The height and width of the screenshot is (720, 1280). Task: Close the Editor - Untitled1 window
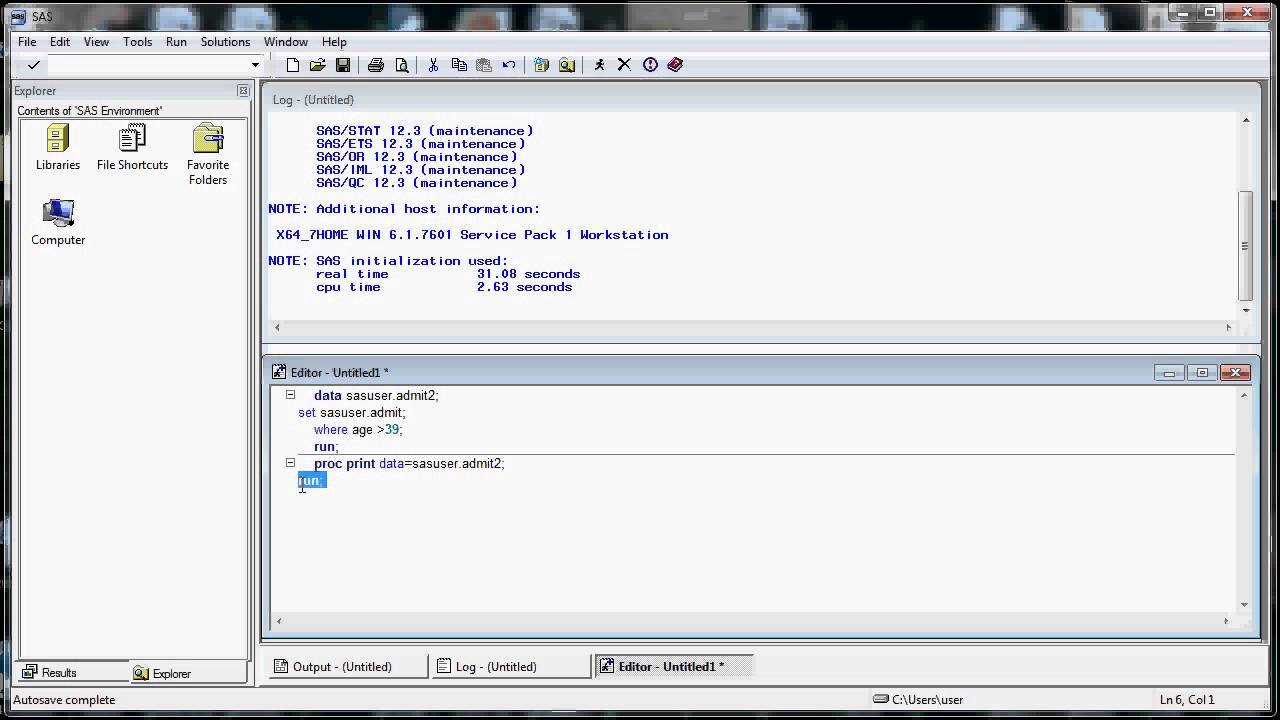(x=1236, y=372)
